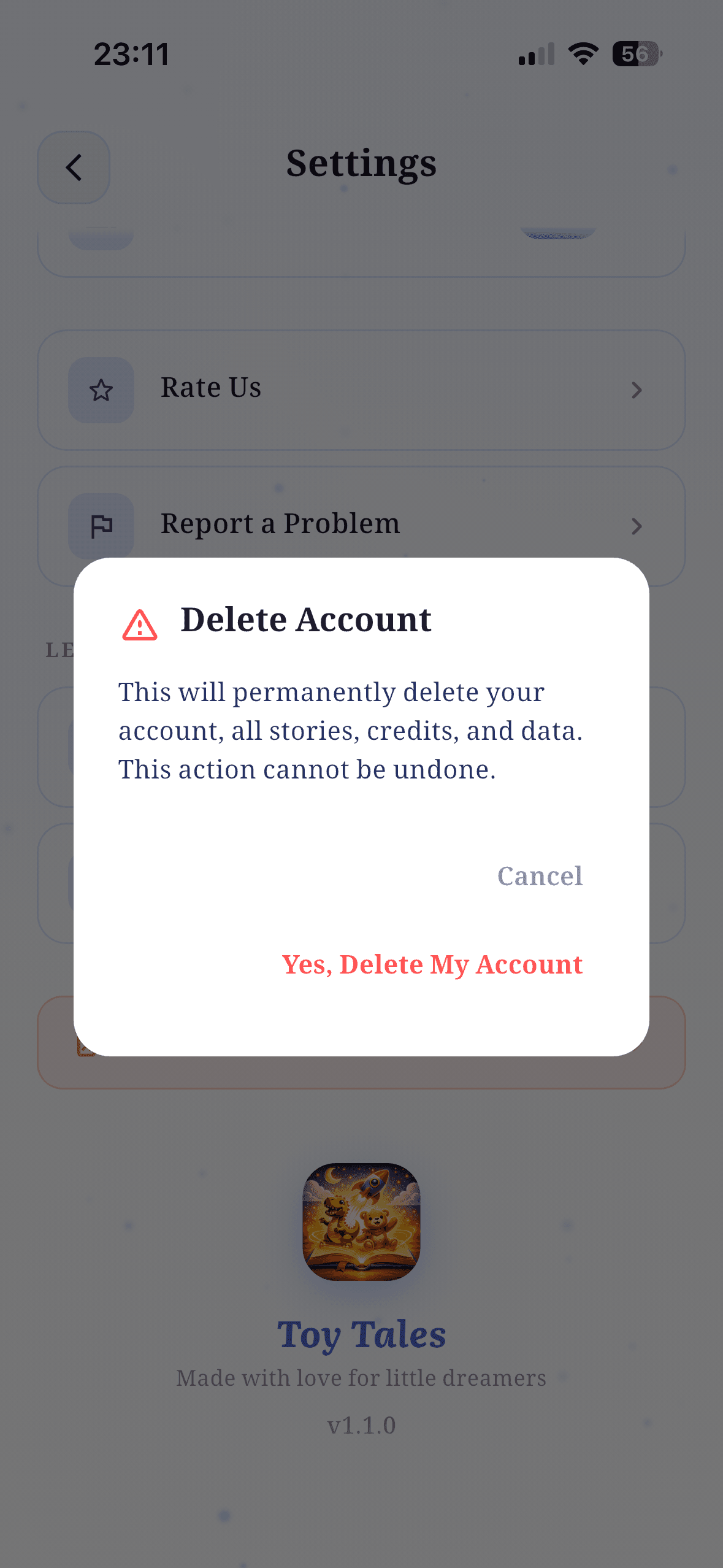723x1568 pixels.
Task: Open the Report a Problem option
Action: [x=280, y=523]
